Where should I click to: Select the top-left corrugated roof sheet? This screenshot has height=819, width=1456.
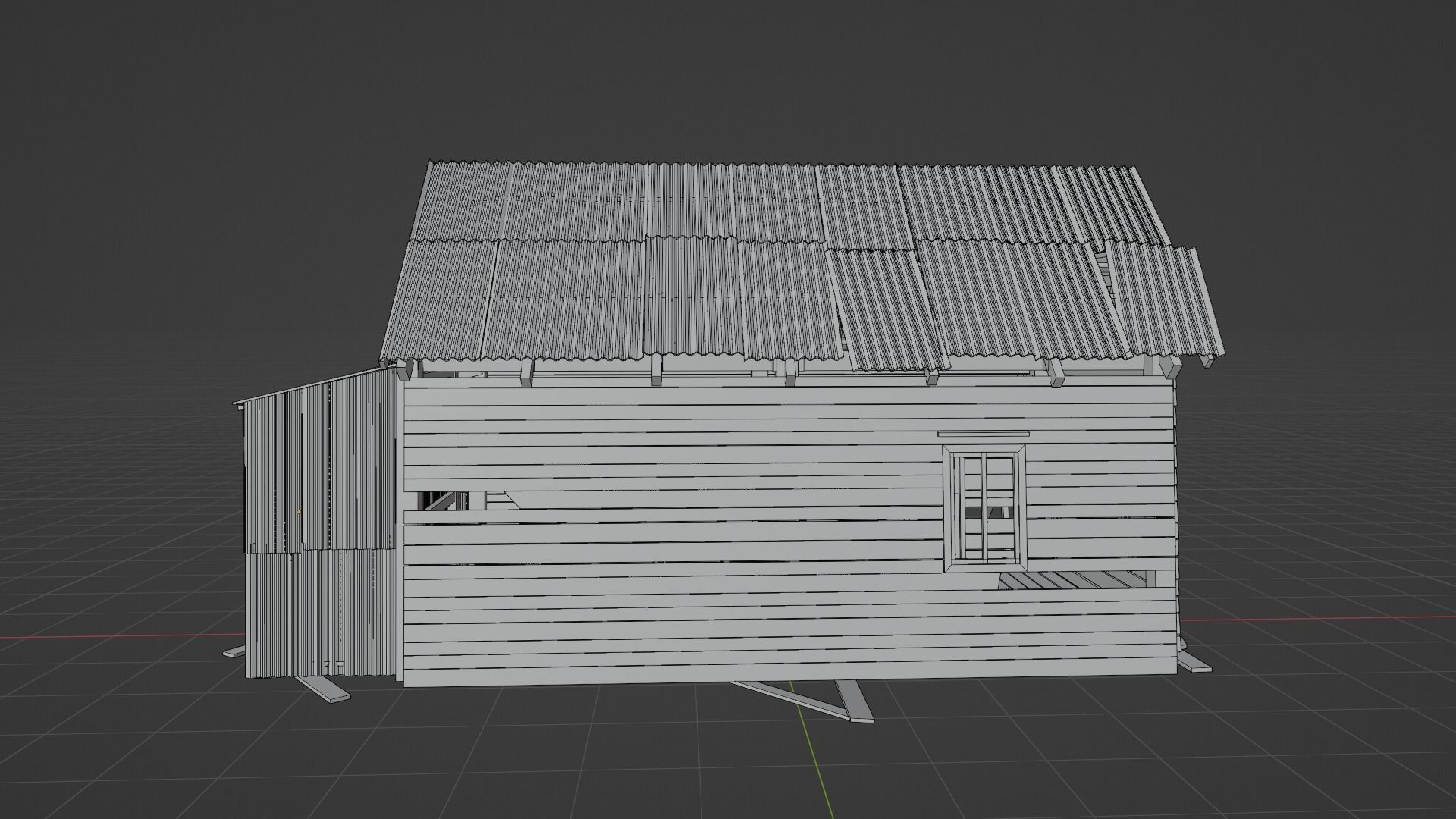[x=463, y=201]
